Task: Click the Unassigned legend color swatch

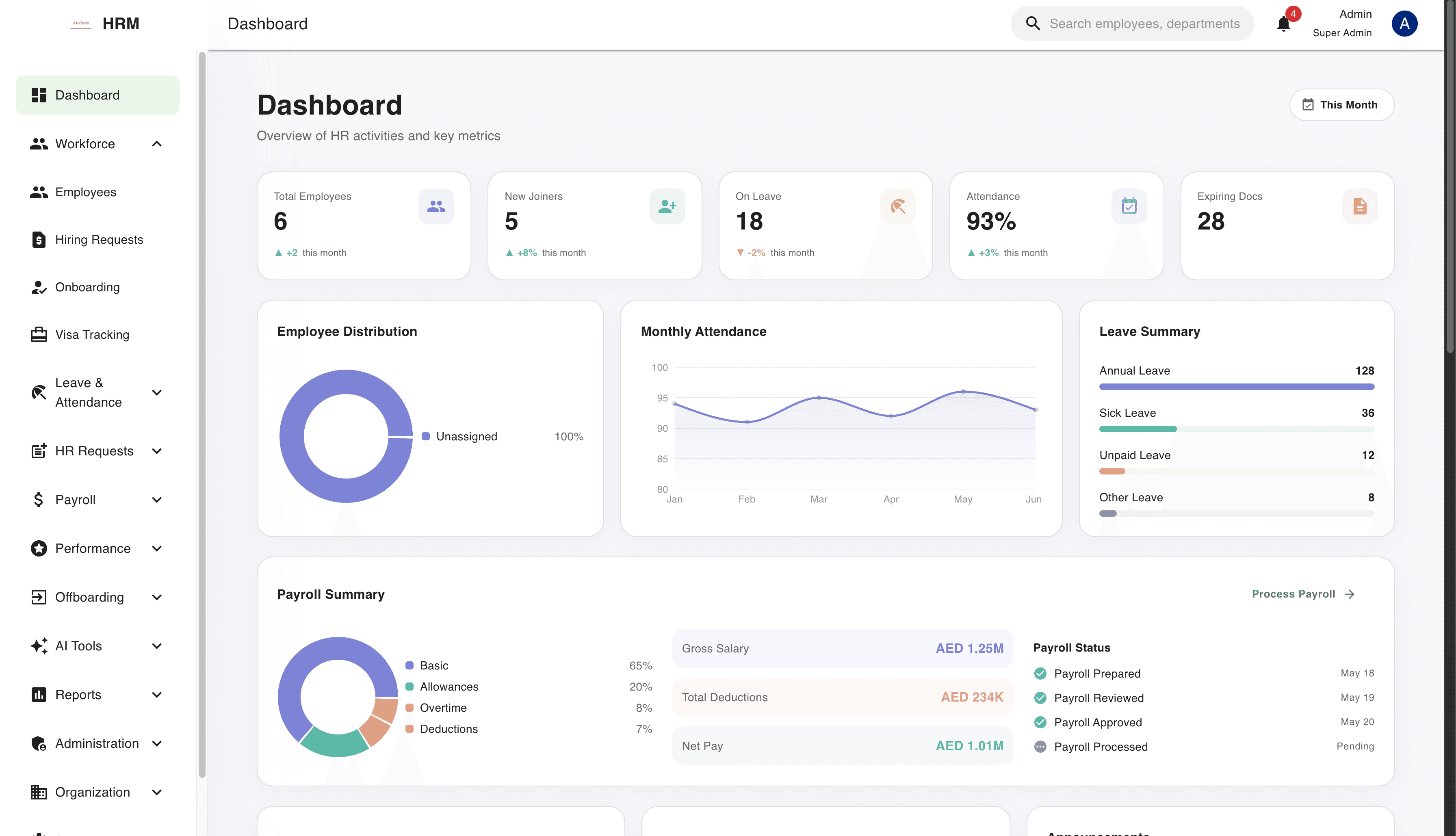Action: pyautogui.click(x=425, y=436)
